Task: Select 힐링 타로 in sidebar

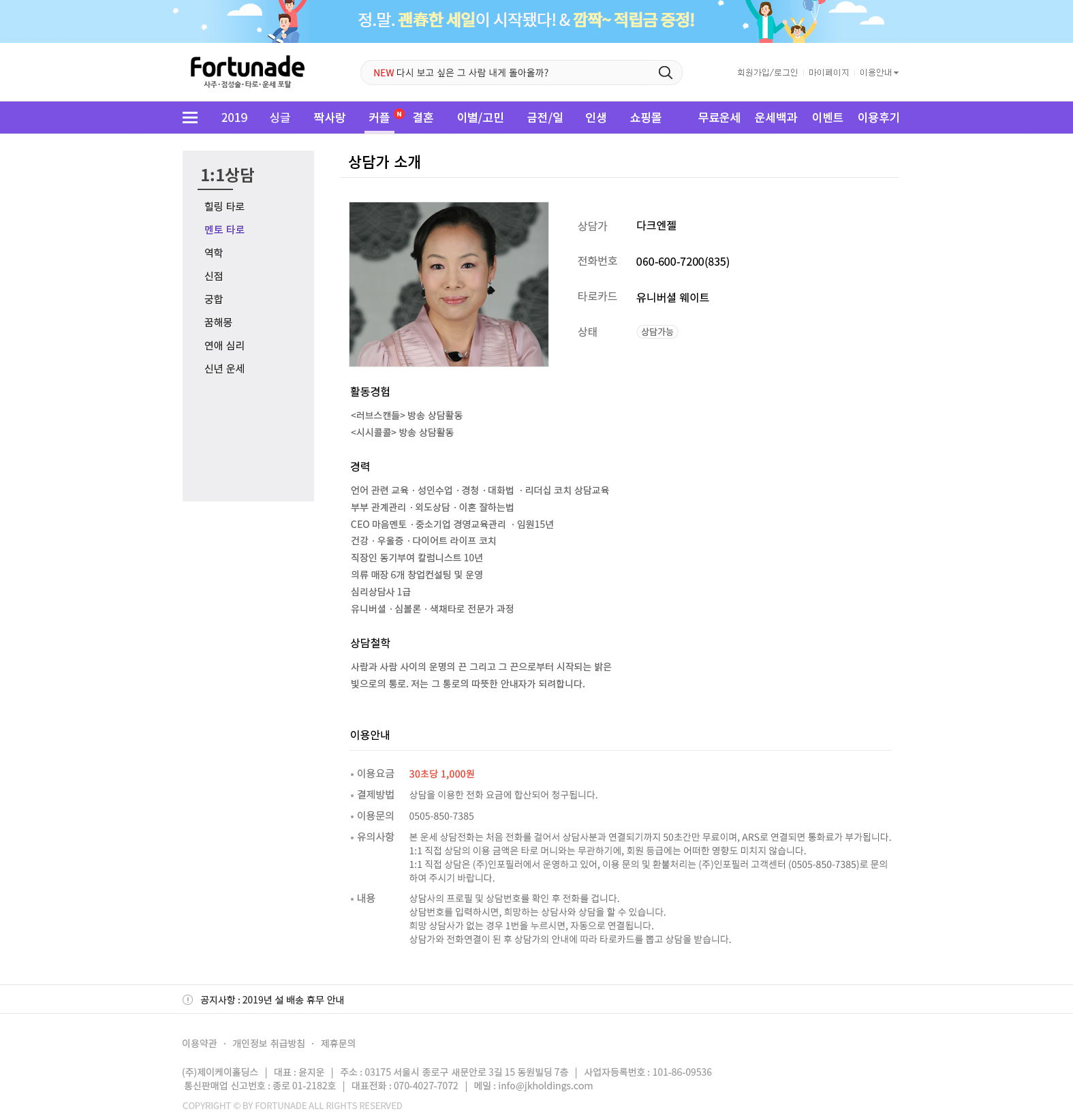Action: pos(224,206)
